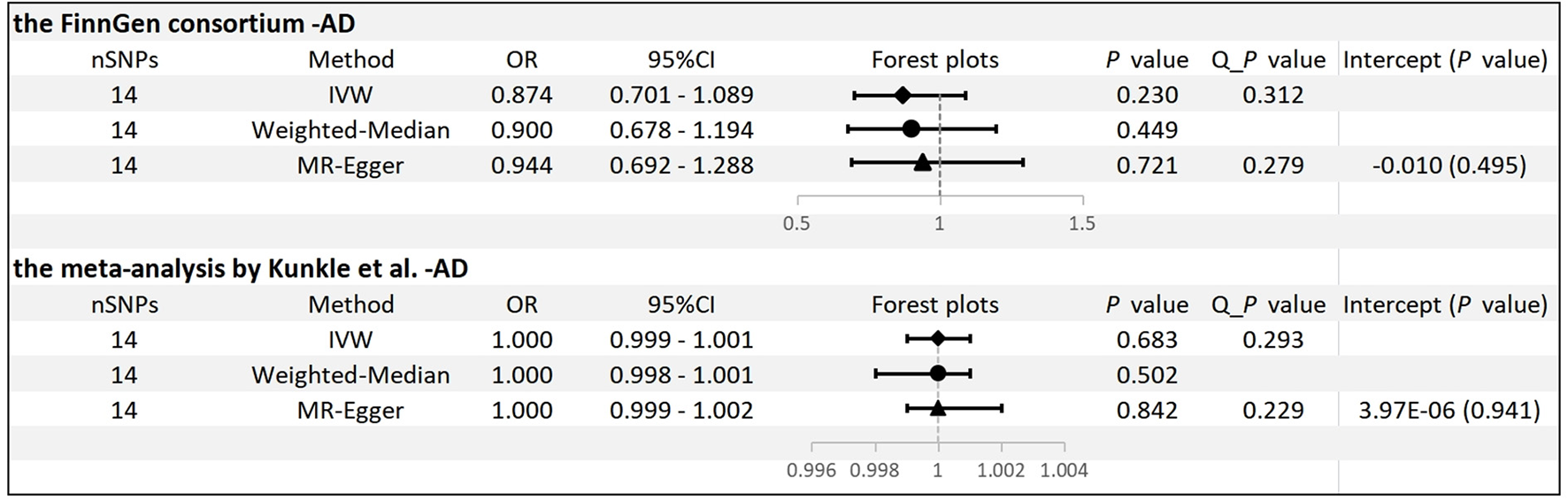Click the FinnGen consortium -AD title

pos(184,23)
